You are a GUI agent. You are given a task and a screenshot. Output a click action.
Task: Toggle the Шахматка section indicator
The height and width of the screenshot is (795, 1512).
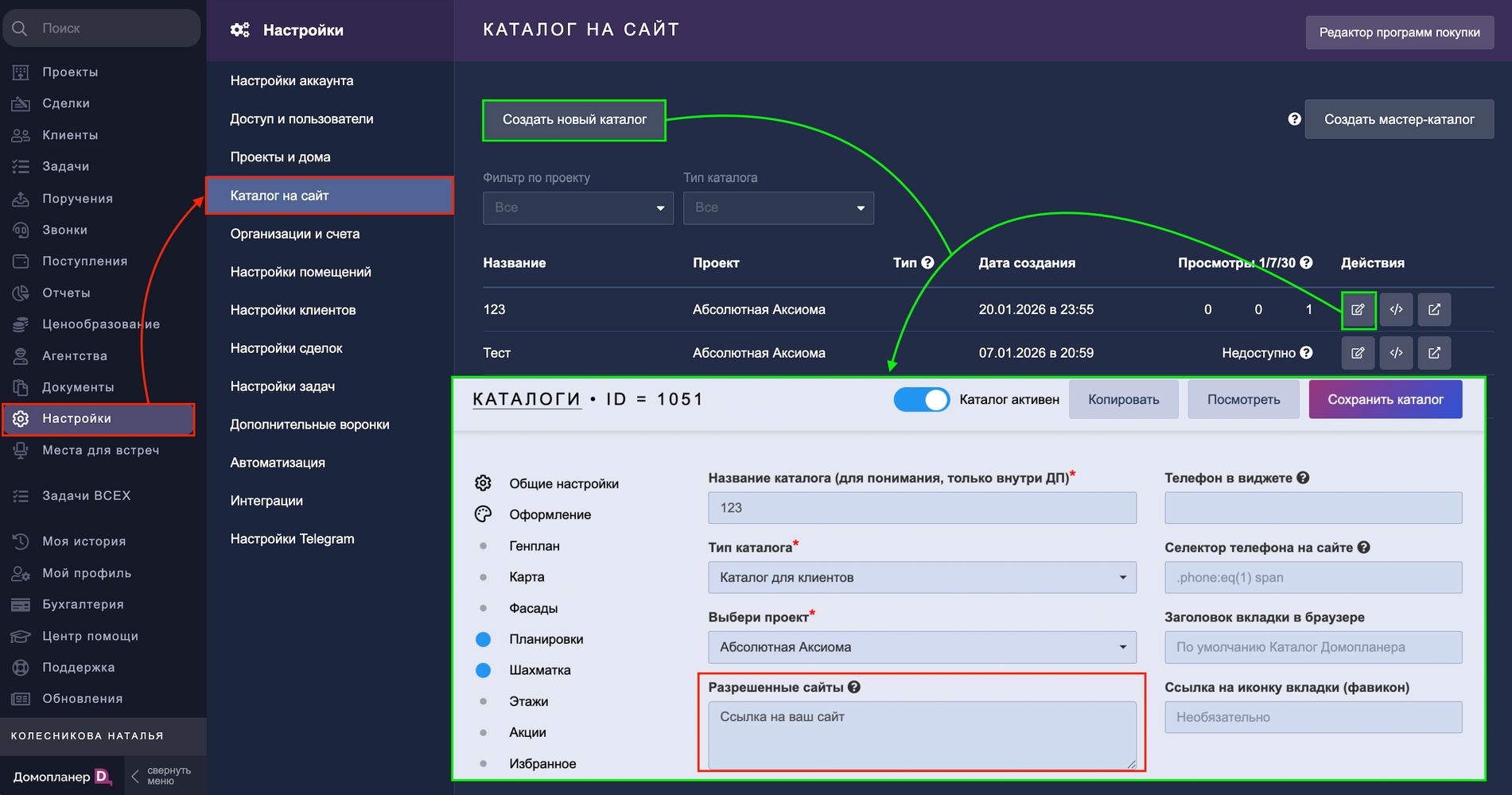pyautogui.click(x=483, y=670)
